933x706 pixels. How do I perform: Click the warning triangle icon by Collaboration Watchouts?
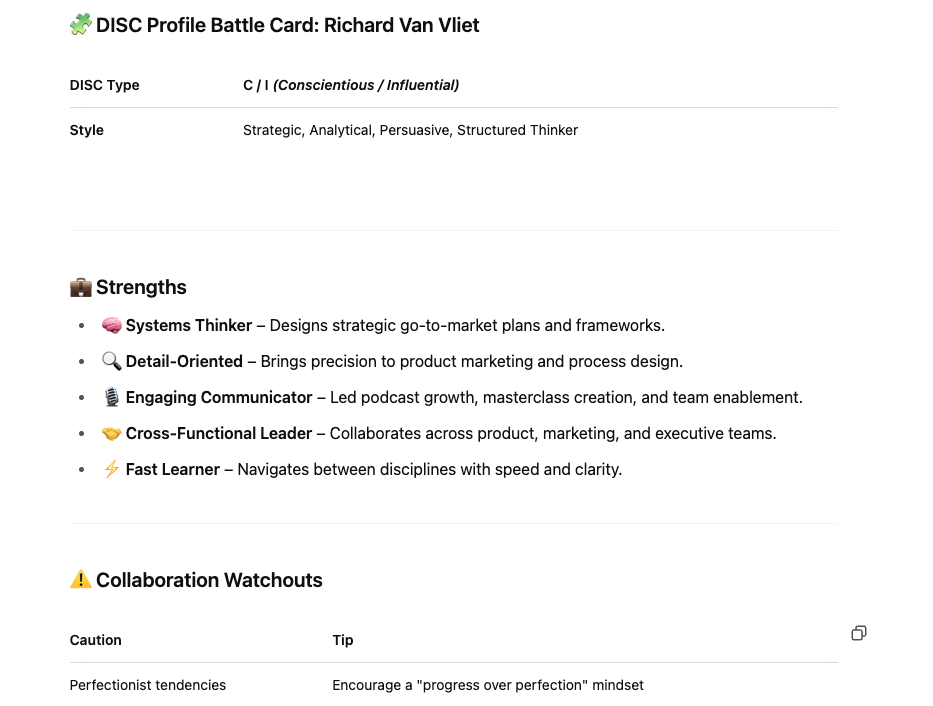[81, 579]
